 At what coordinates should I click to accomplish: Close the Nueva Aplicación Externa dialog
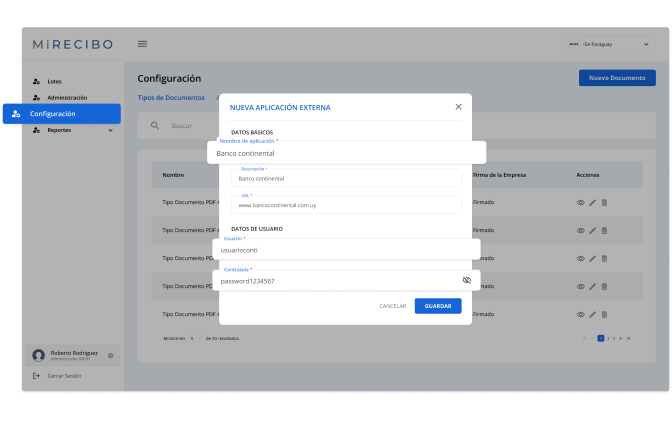tap(459, 106)
